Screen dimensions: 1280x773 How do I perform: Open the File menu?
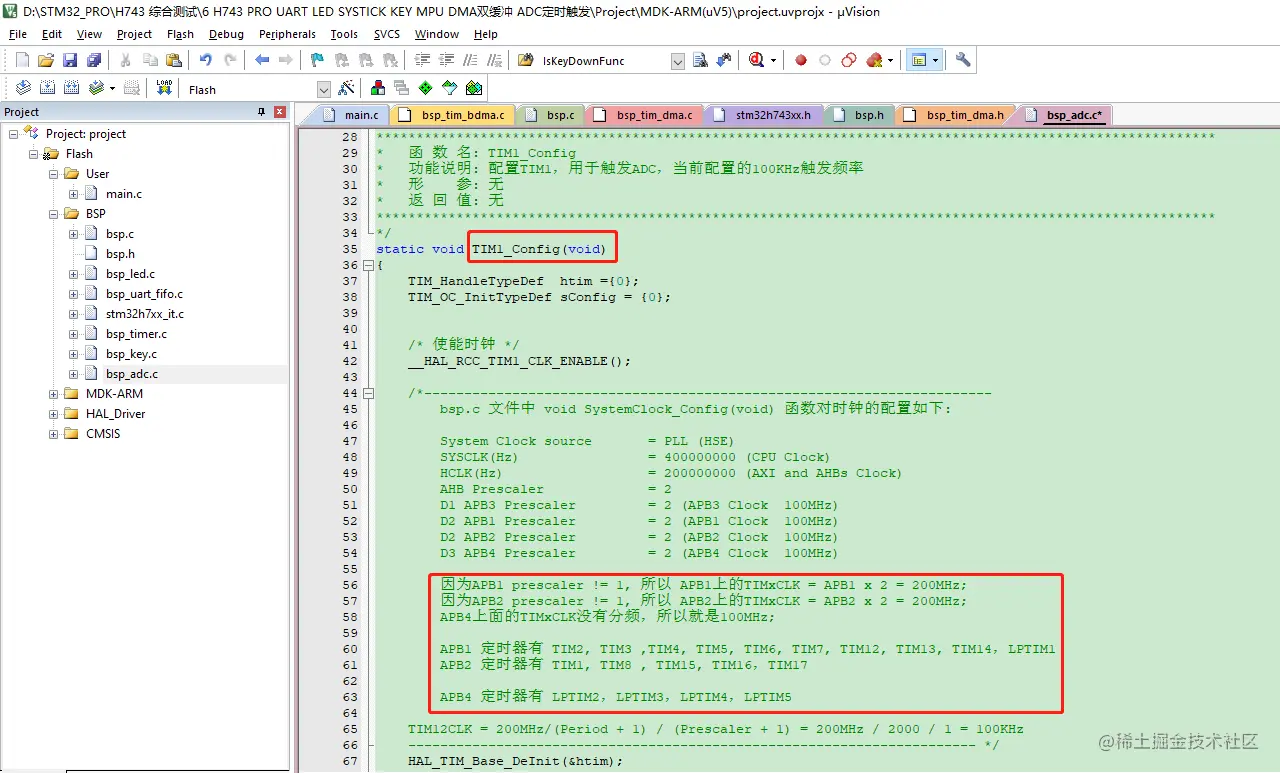click(18, 34)
